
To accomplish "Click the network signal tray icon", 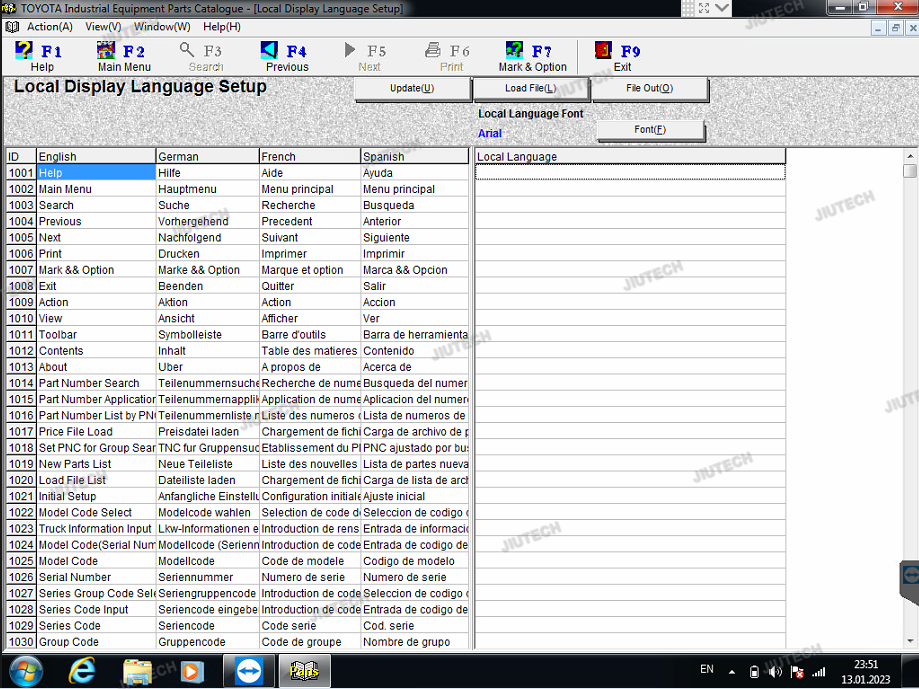I will point(818,671).
